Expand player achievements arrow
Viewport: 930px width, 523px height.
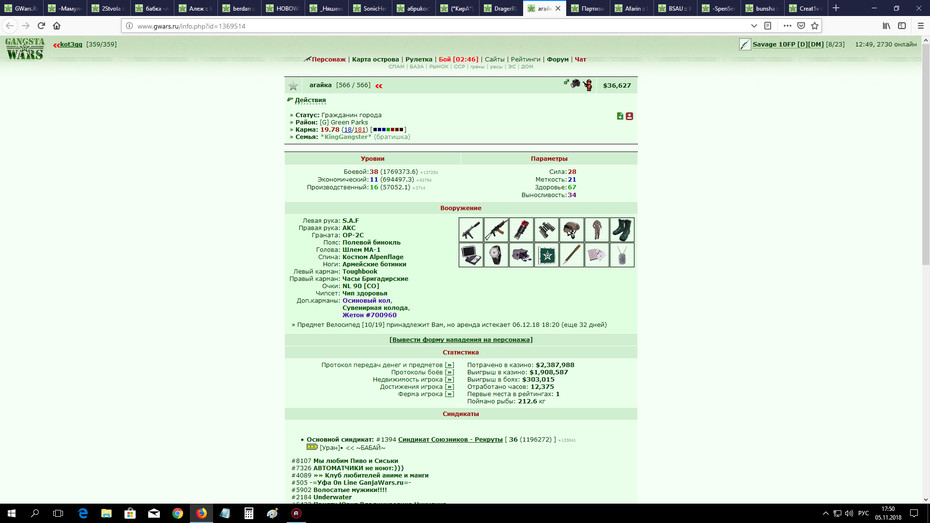point(449,387)
